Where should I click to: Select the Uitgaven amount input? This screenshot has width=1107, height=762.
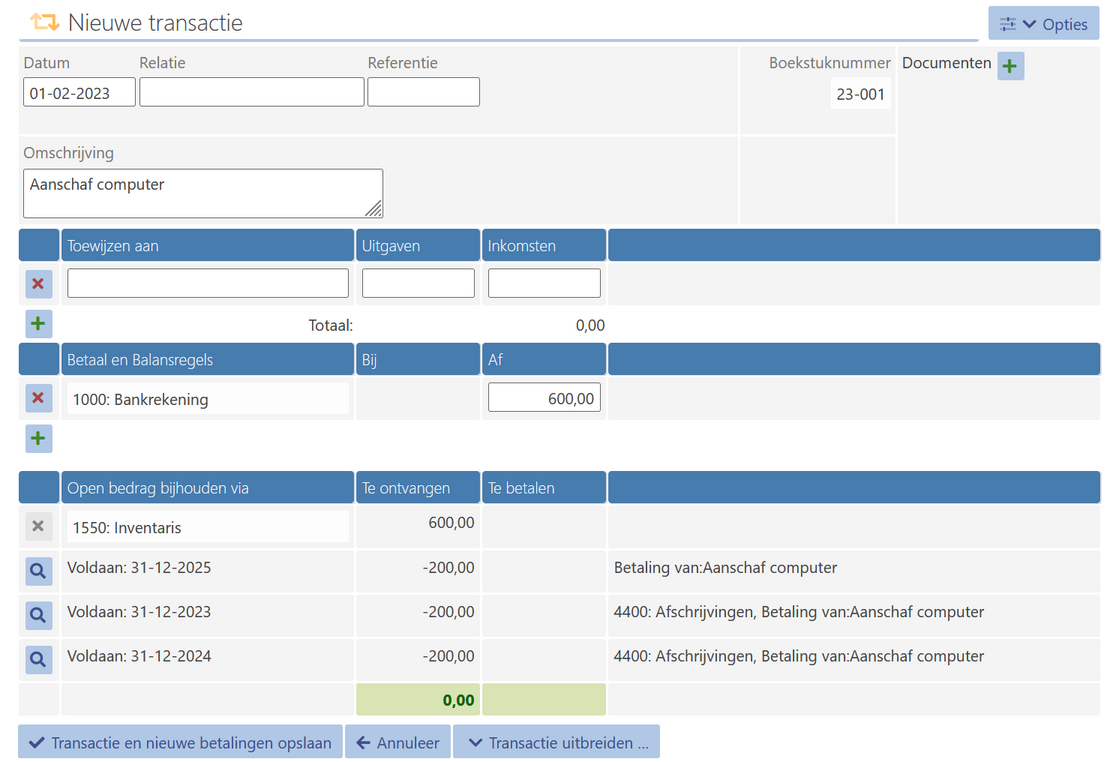418,283
